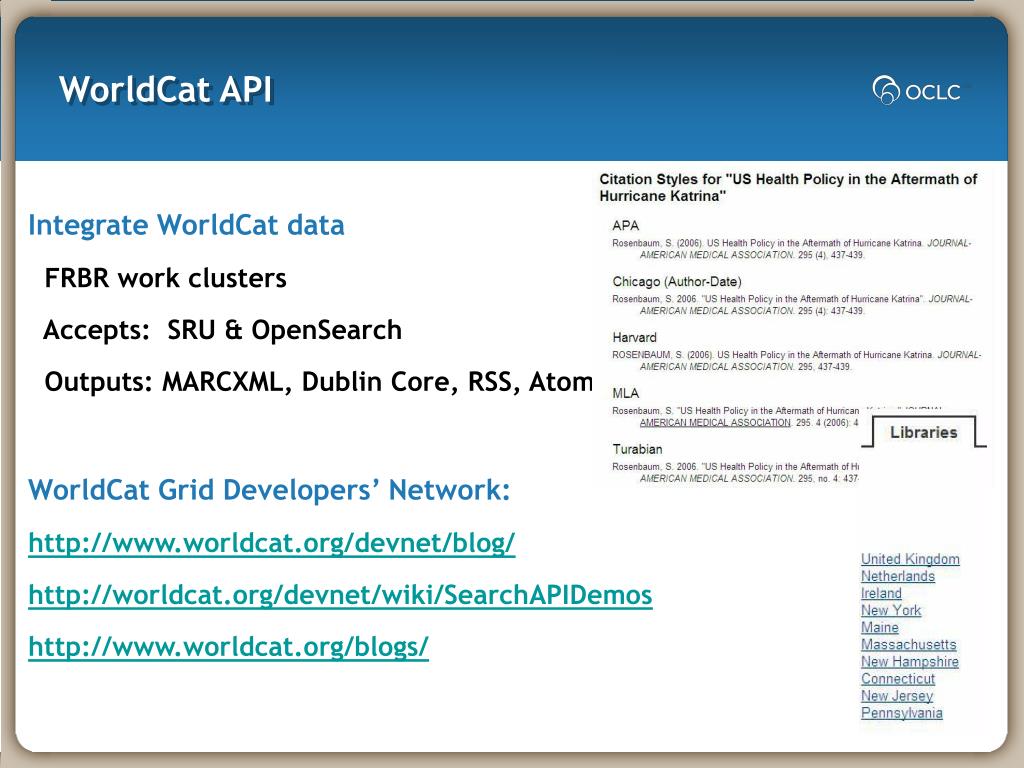Click the underlined AMERICAN MEDICAL ASSOCIATION link under MLA
The height and width of the screenshot is (768, 1024).
(715, 423)
